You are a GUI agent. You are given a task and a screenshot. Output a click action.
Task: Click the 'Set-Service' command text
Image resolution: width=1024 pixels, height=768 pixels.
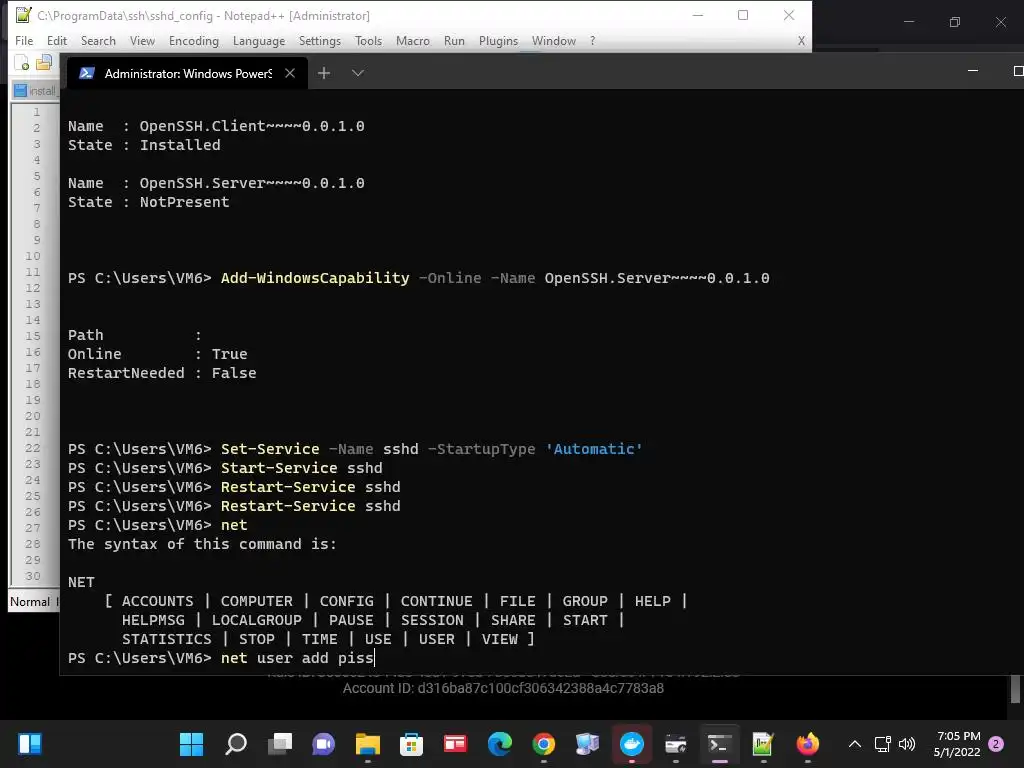coord(270,449)
